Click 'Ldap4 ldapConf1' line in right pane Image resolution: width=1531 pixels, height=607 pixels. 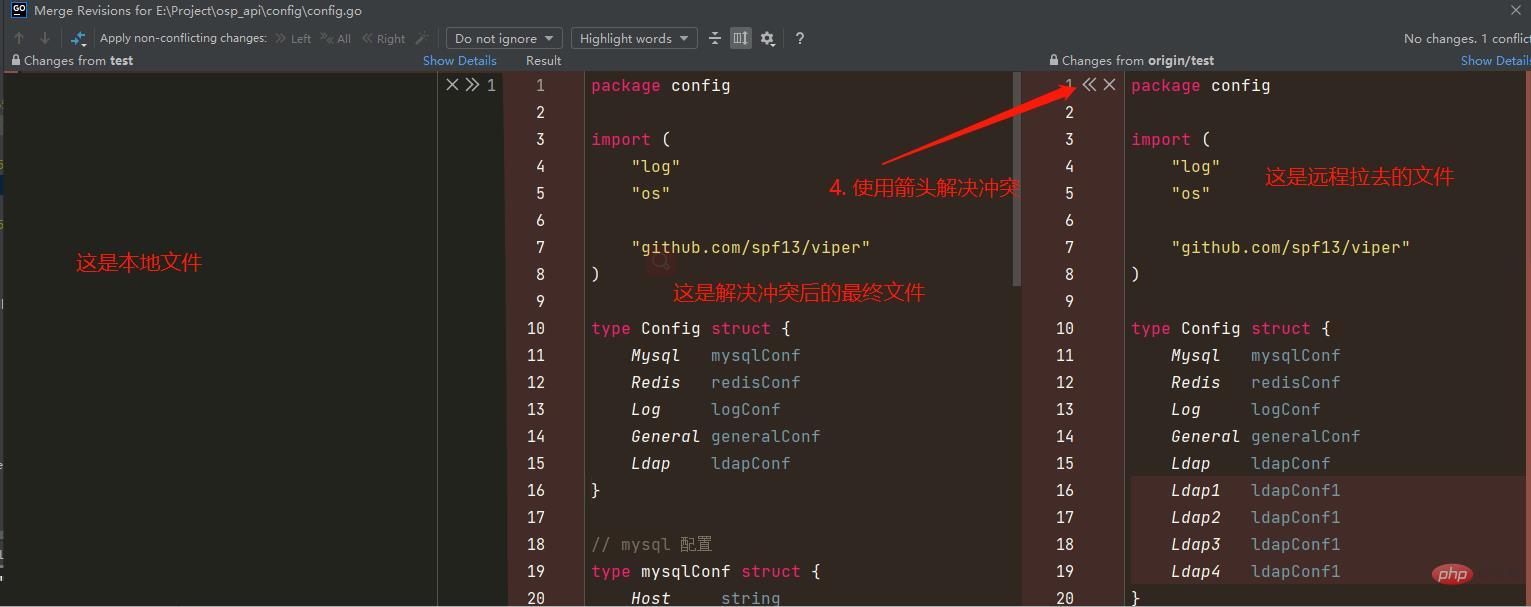[x=1255, y=571]
